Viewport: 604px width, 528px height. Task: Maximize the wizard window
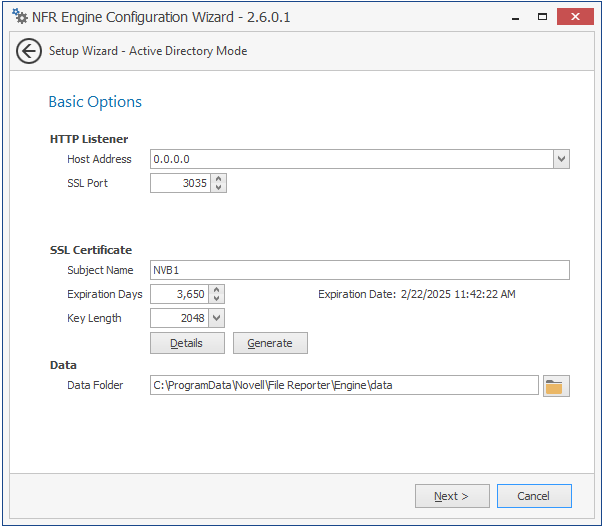pos(542,17)
